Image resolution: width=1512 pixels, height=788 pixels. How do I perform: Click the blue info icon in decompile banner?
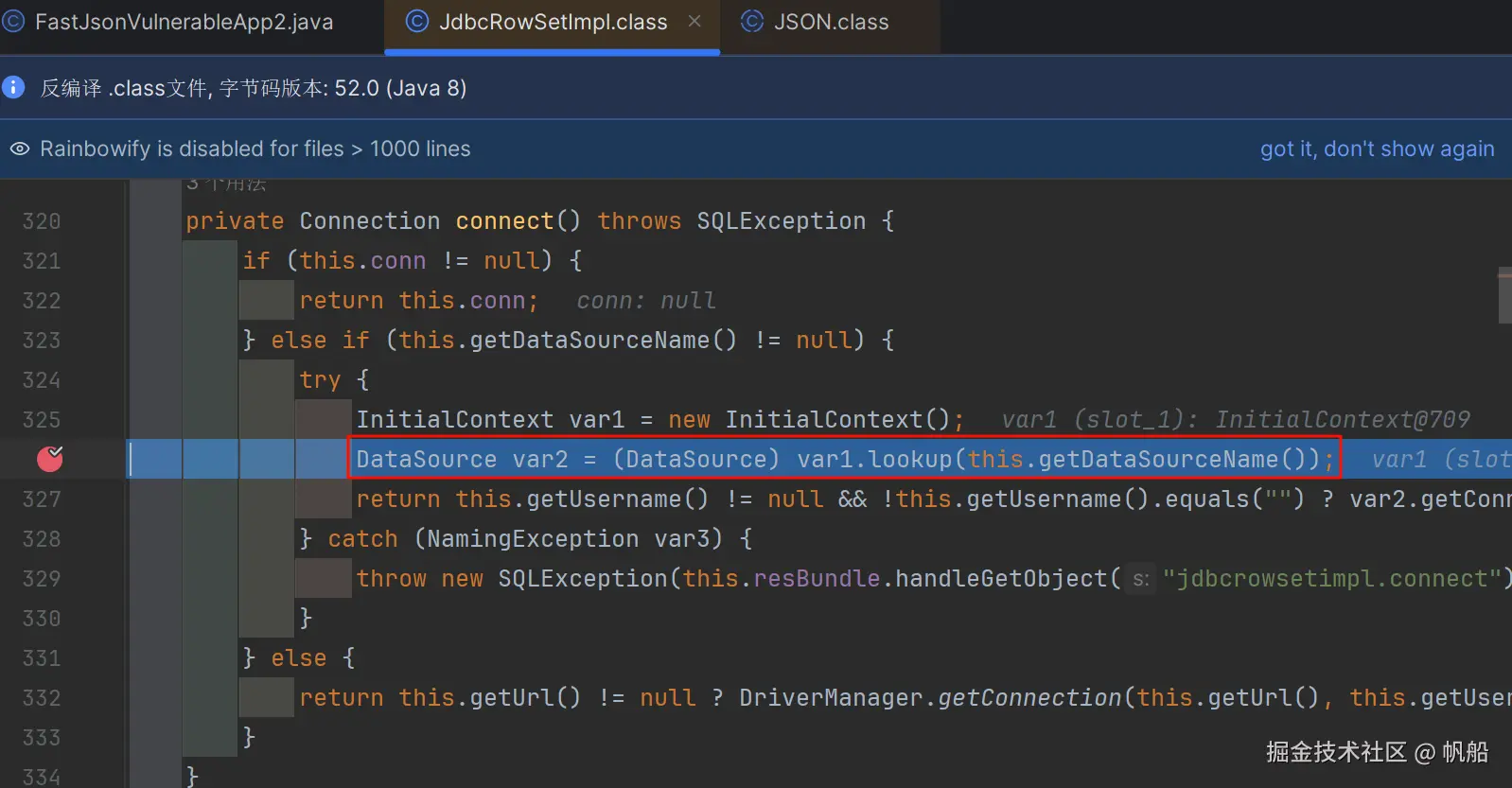click(x=13, y=87)
